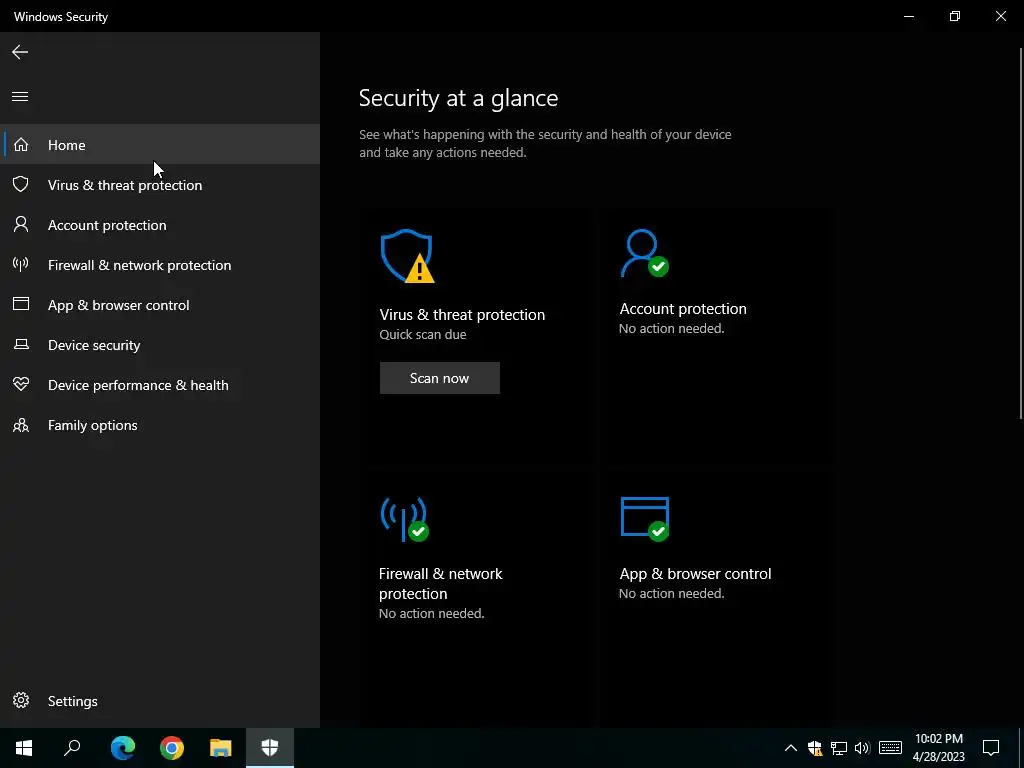The width and height of the screenshot is (1024, 768).
Task: Open App & browser control tile title
Action: [695, 573]
